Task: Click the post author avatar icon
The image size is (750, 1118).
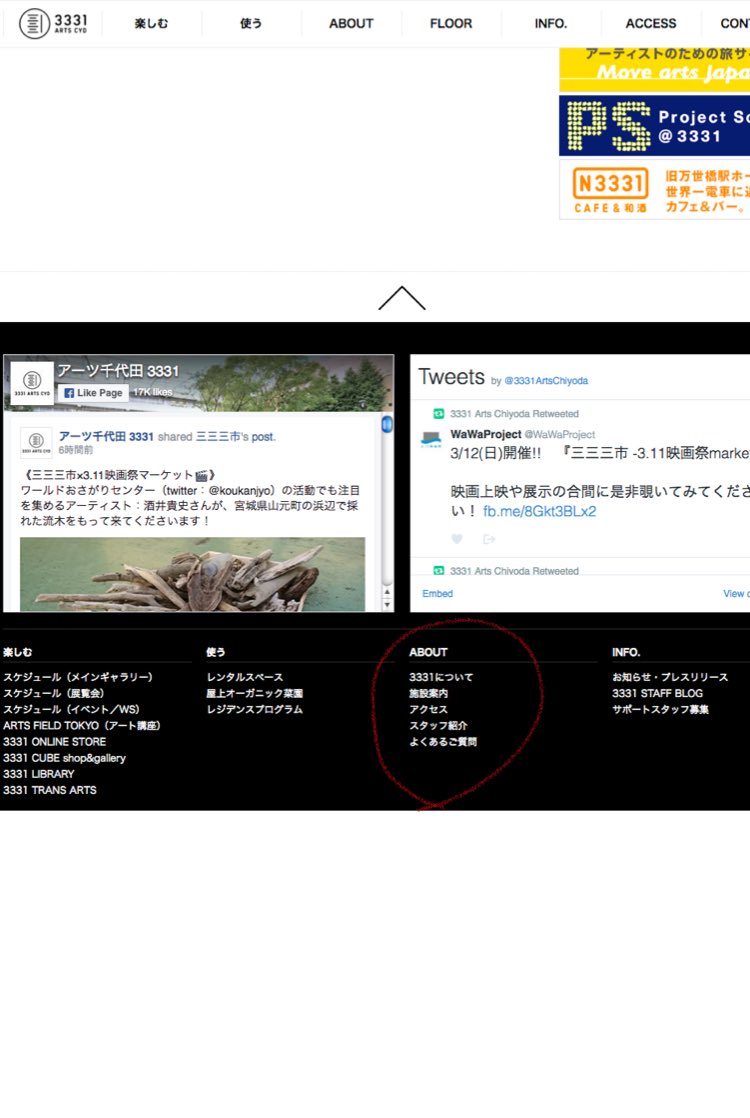Action: click(36, 443)
